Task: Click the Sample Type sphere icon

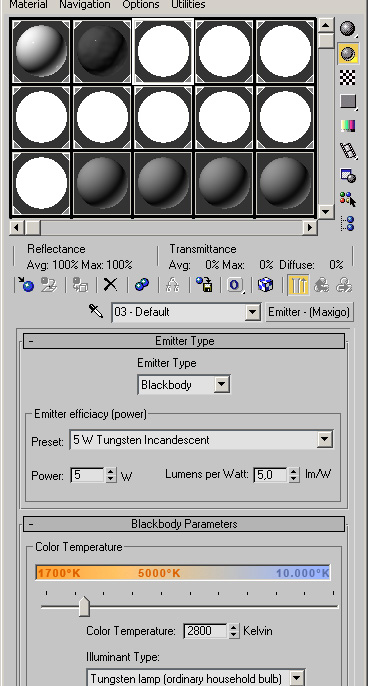Action: [x=348, y=29]
